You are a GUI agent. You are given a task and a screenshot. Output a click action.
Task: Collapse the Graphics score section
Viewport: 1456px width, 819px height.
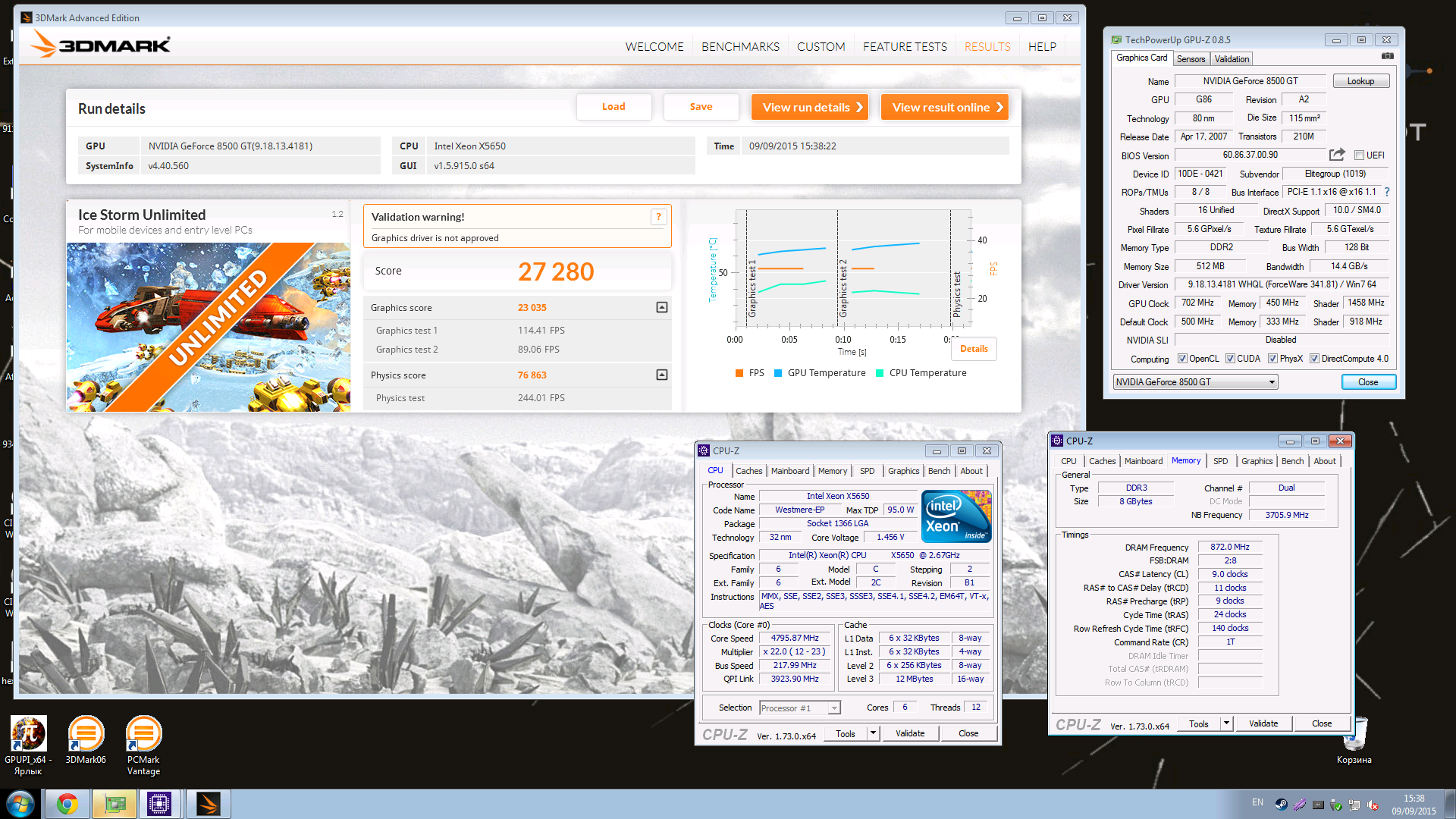662,307
